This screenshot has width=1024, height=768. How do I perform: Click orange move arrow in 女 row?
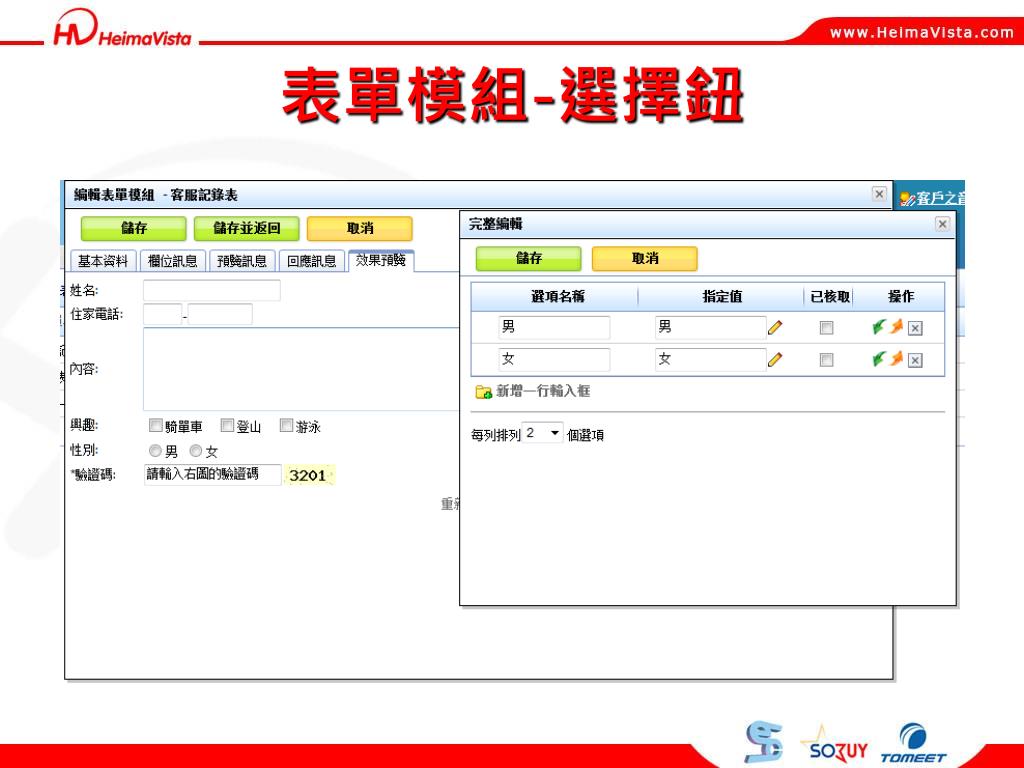click(x=897, y=358)
